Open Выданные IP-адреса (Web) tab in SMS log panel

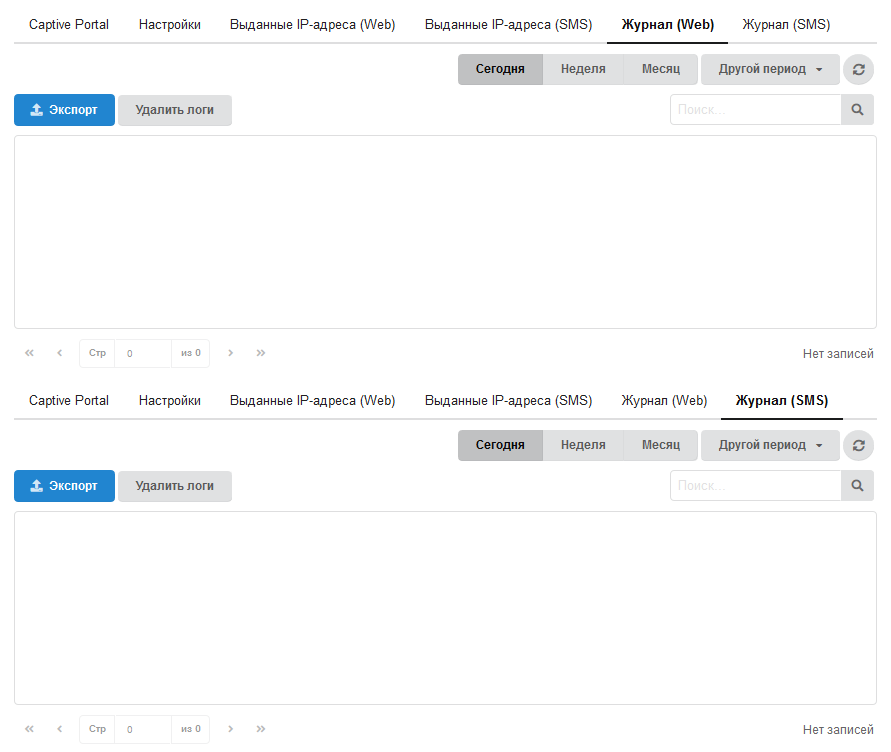pyautogui.click(x=313, y=400)
